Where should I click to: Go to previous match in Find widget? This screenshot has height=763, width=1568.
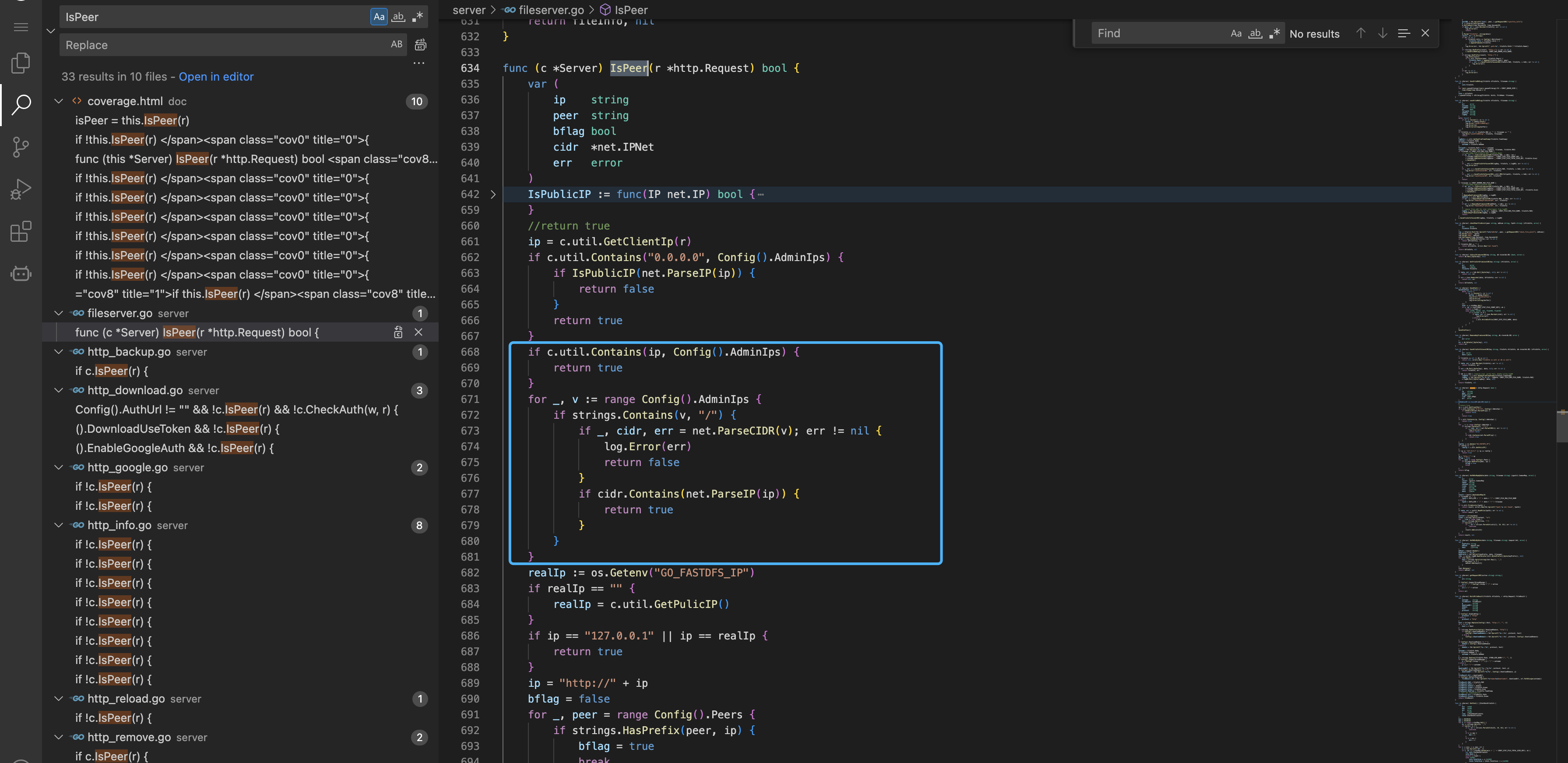coord(1361,33)
